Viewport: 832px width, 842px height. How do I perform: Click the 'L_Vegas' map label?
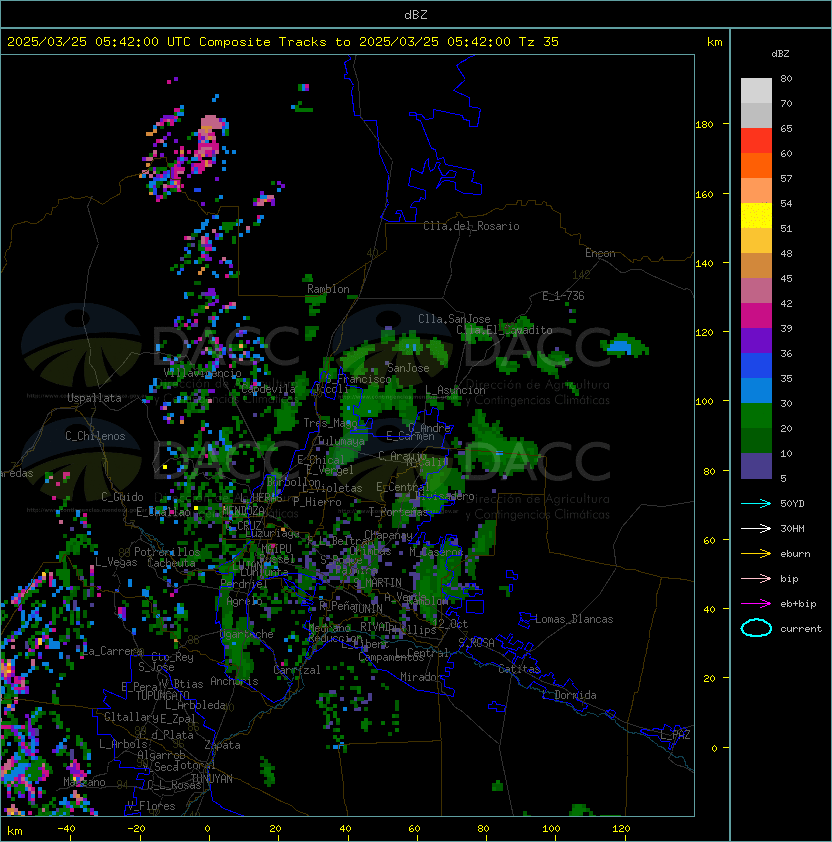coord(116,562)
